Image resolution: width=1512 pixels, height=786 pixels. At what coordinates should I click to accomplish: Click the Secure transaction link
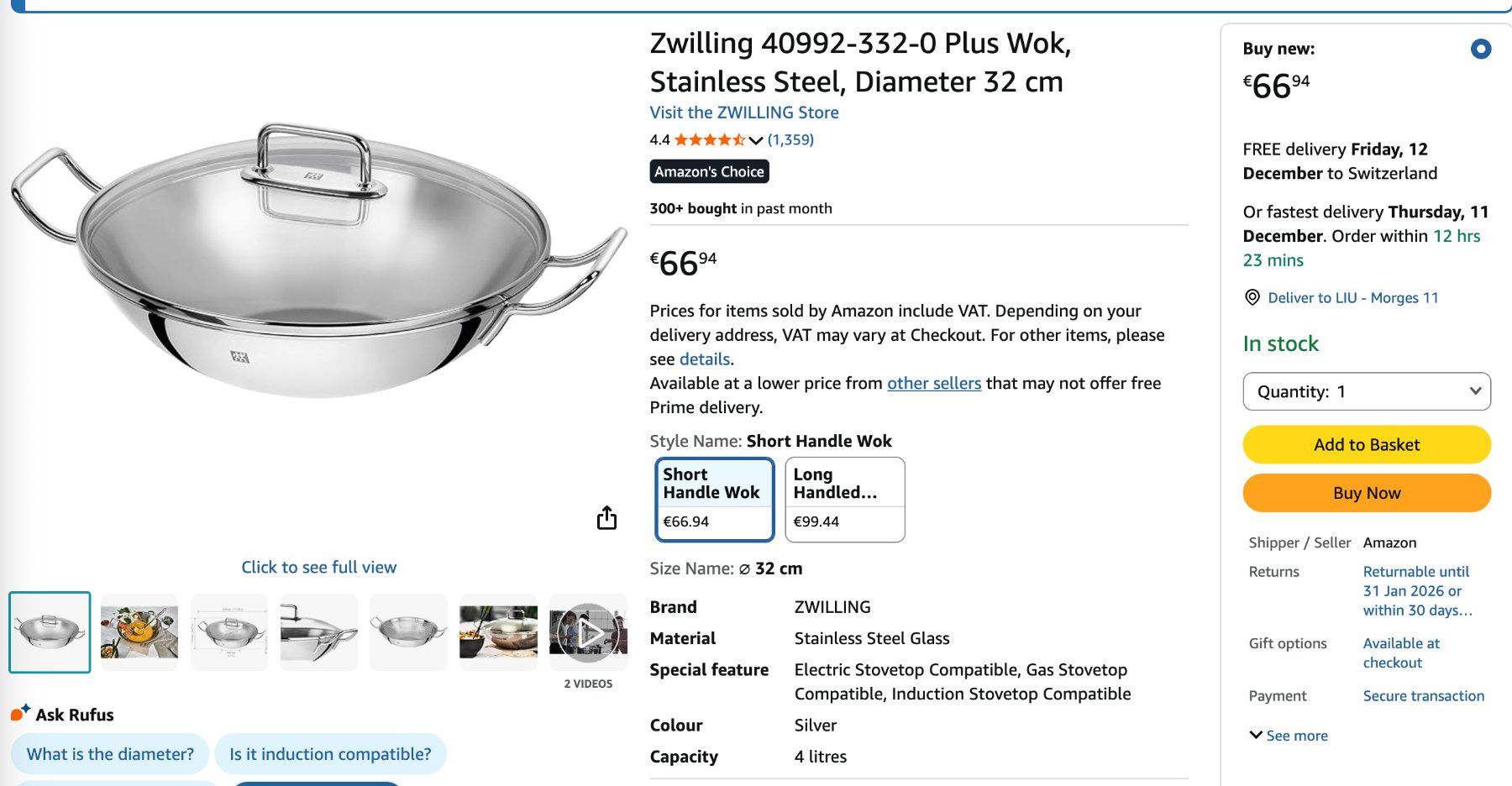click(x=1425, y=695)
